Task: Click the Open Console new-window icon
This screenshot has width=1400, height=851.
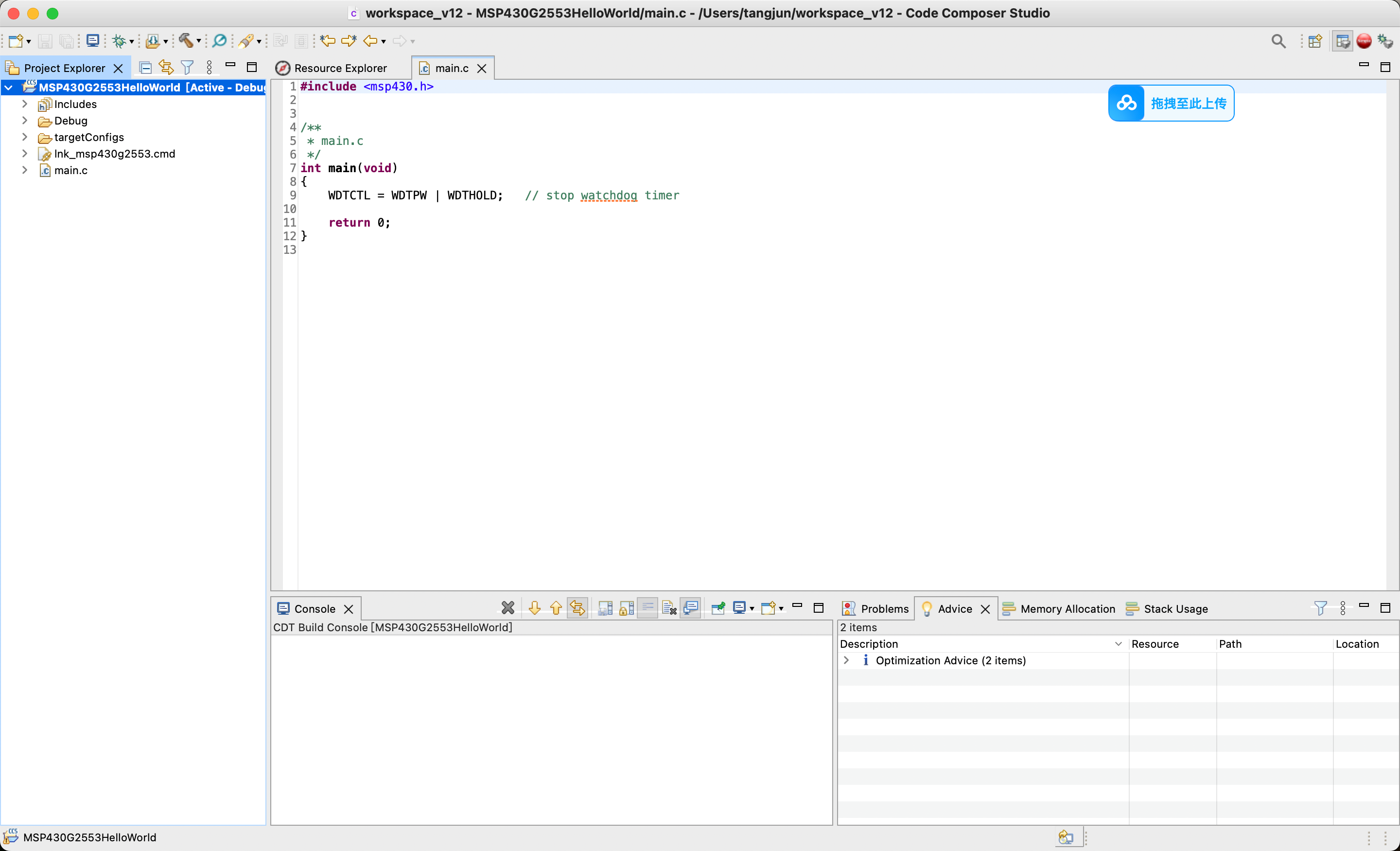Action: (x=768, y=608)
